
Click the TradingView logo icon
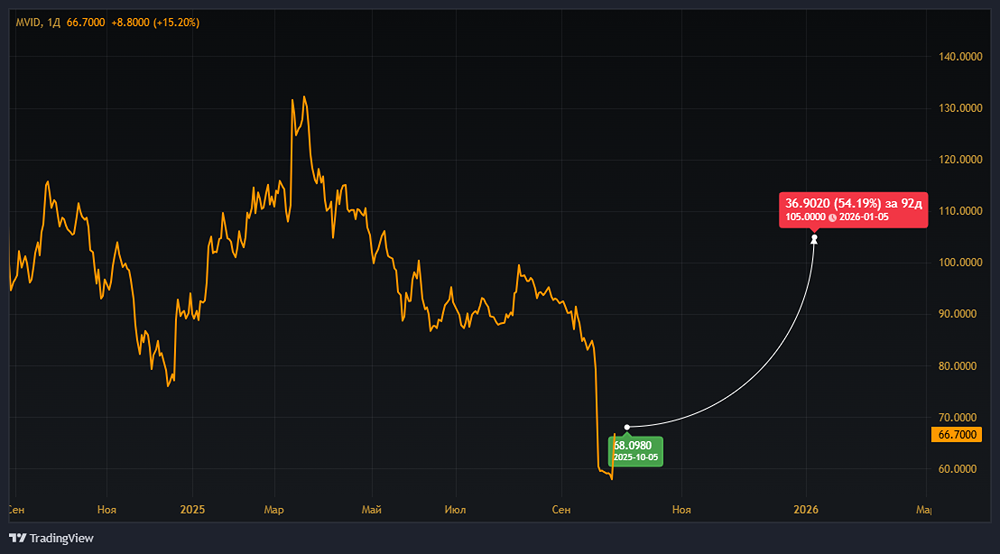click(x=18, y=538)
